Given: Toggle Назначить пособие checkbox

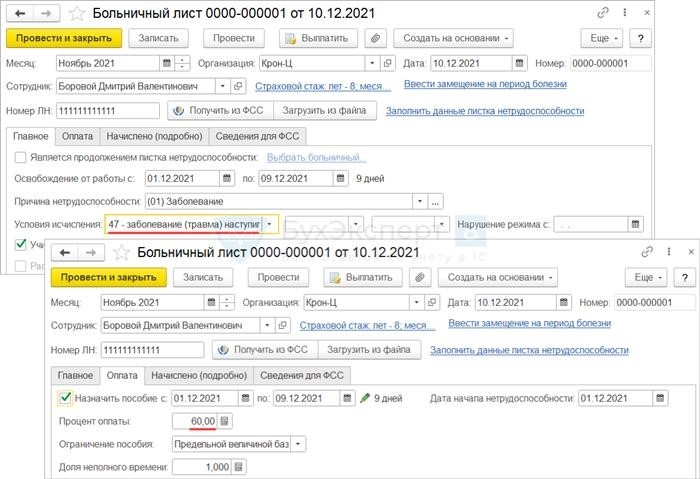Looking at the screenshot, I should click(65, 398).
